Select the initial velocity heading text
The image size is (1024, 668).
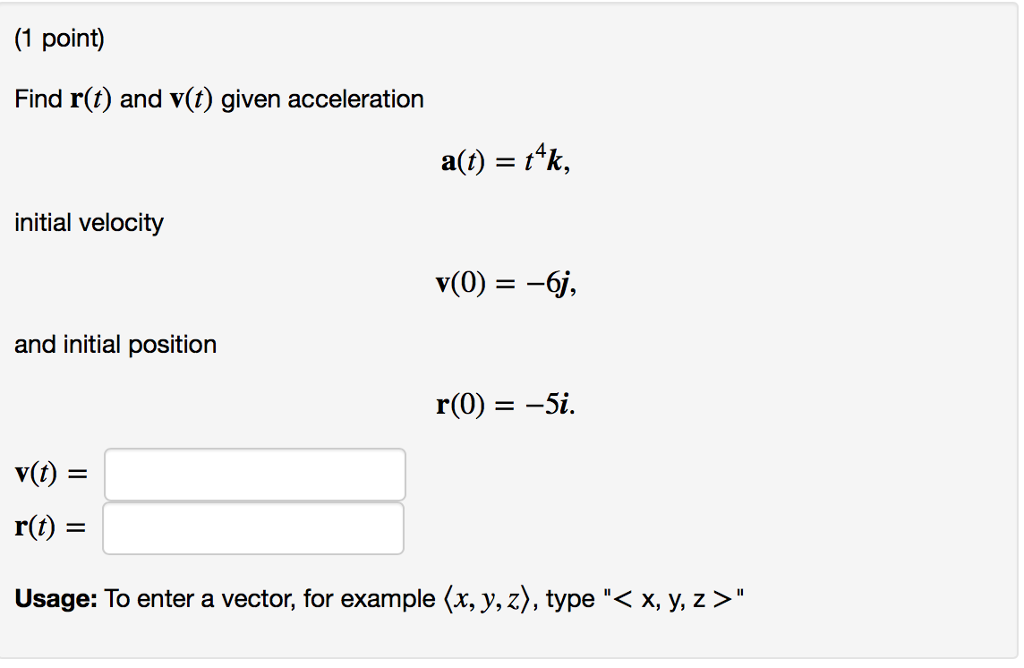point(88,222)
